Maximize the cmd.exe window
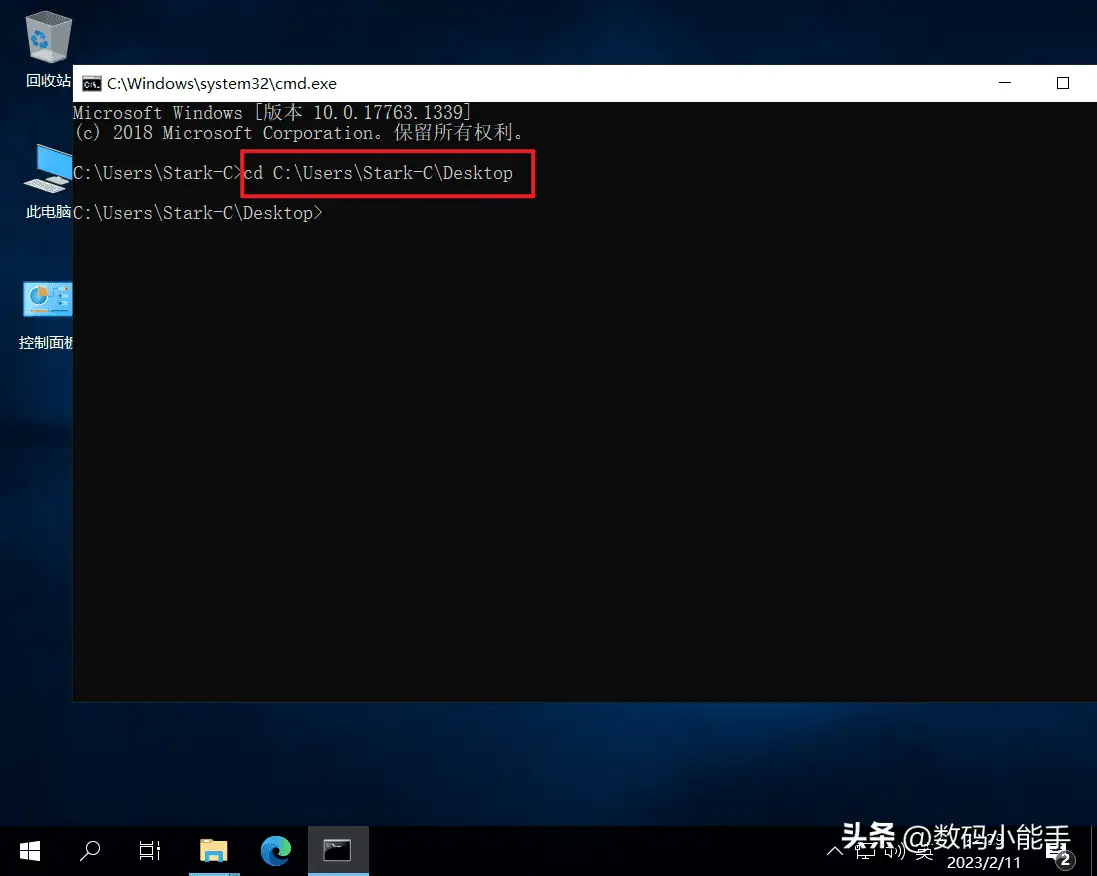Image resolution: width=1097 pixels, height=876 pixels. [1063, 83]
